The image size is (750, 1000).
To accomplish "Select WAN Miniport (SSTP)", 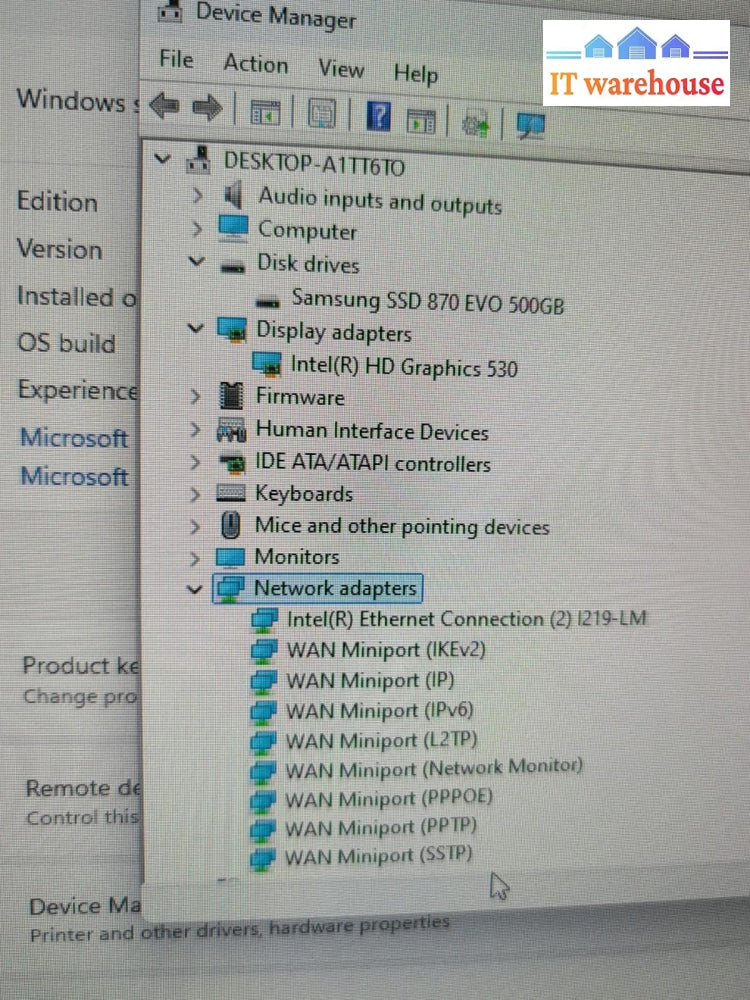I will coord(378,856).
